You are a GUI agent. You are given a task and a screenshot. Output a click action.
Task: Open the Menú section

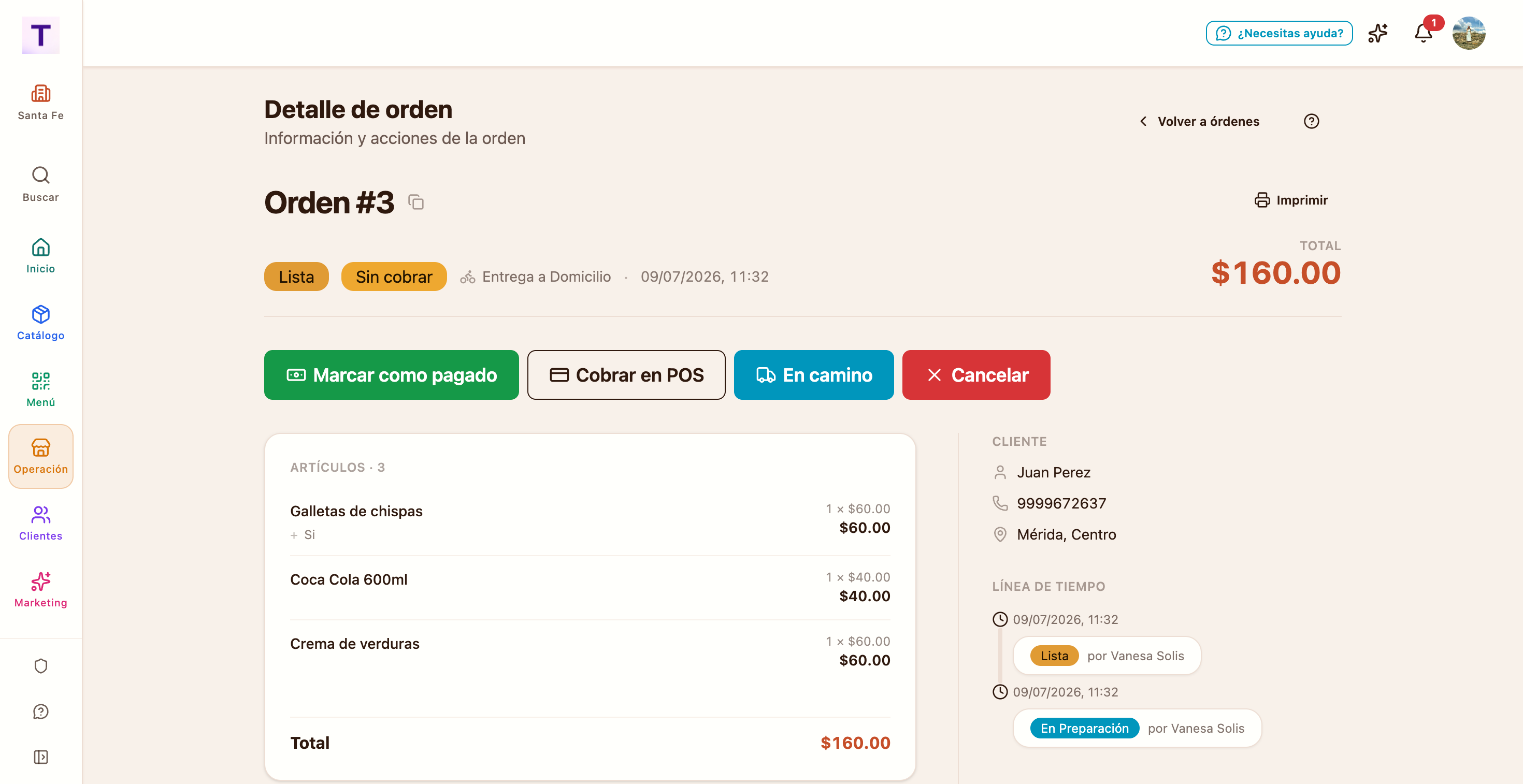click(40, 389)
